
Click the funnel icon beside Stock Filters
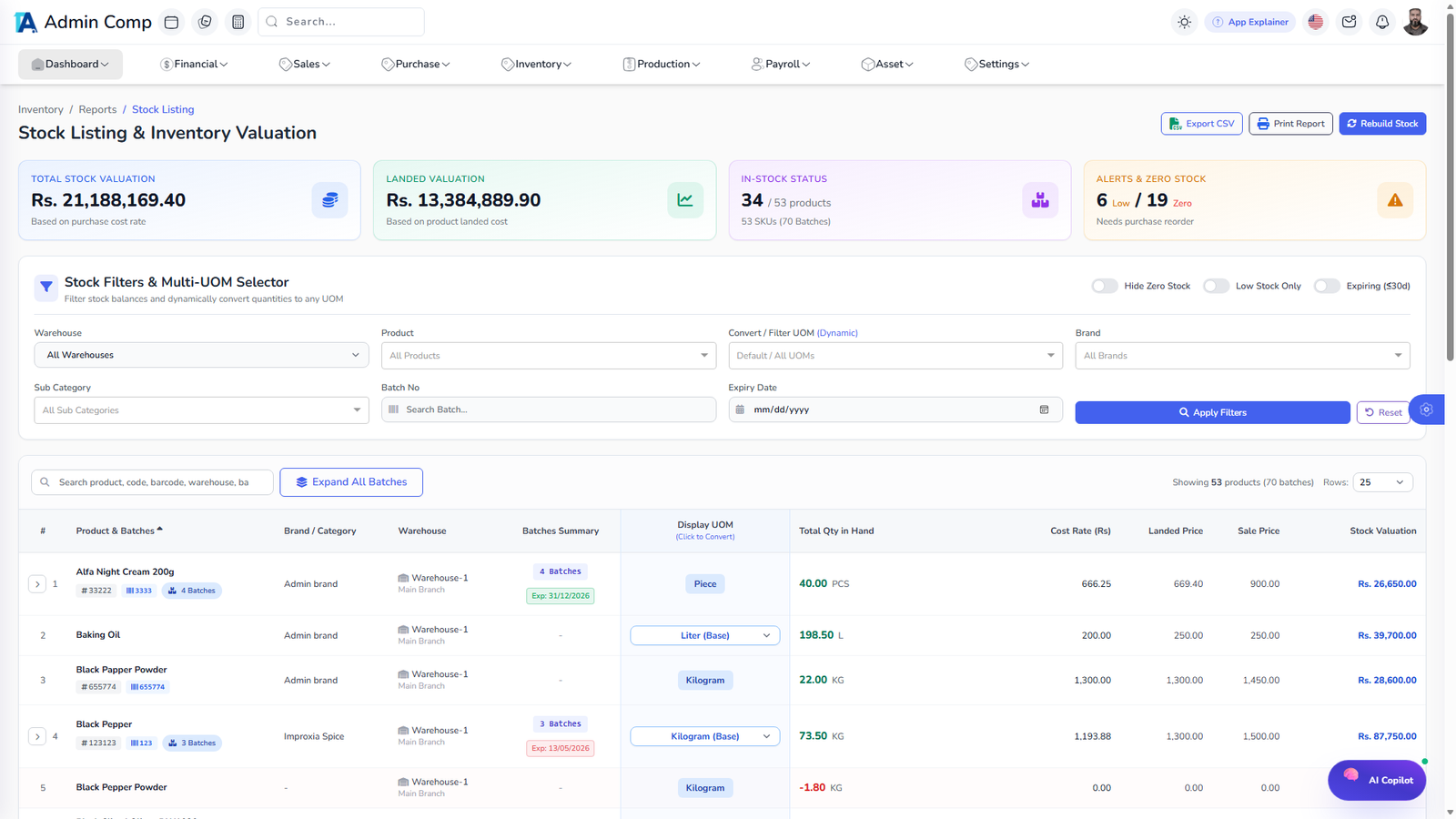(46, 288)
